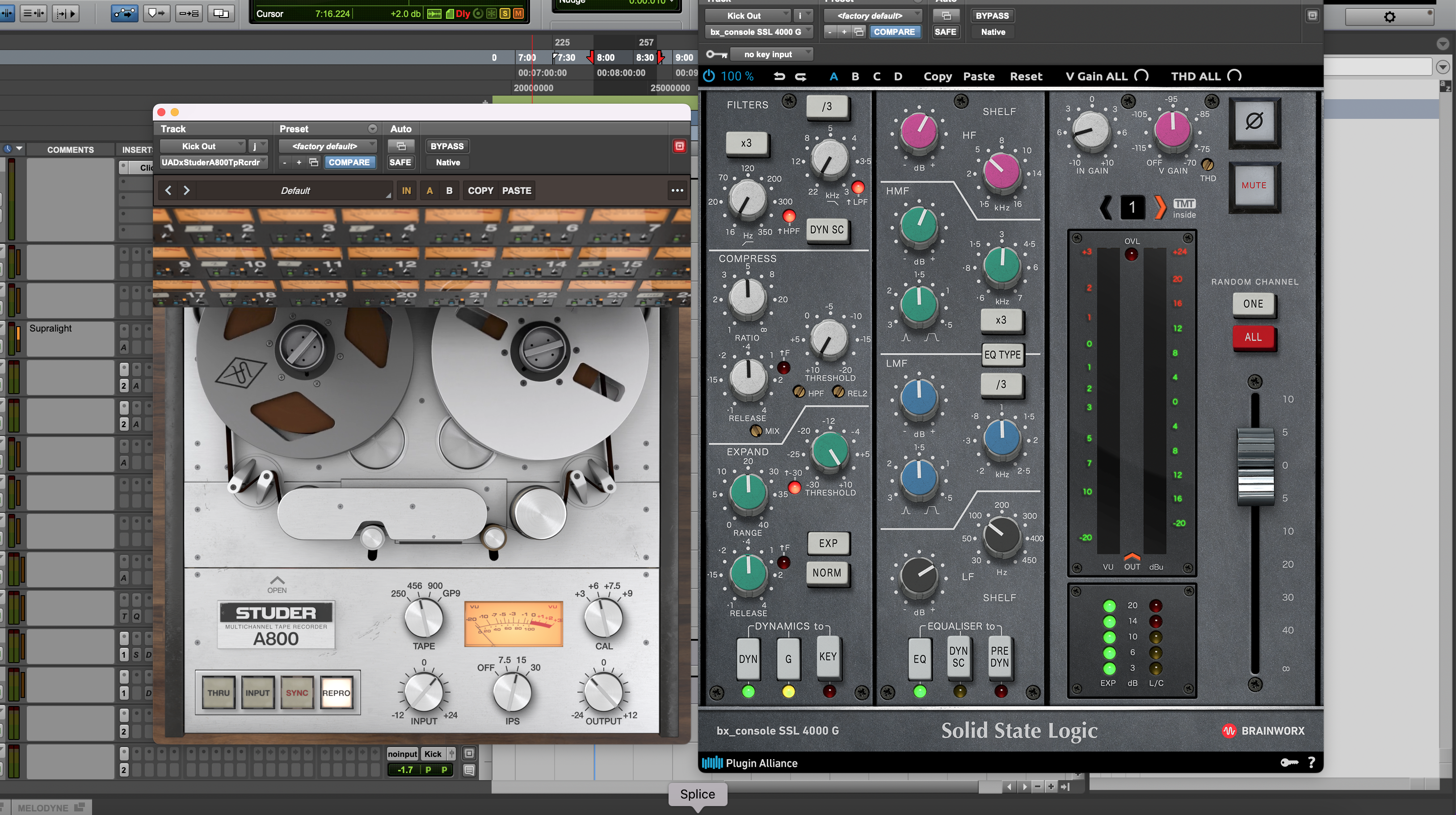The image size is (1456, 815).
Task: Click the Reset button in SSL toolbar
Action: [x=1026, y=76]
